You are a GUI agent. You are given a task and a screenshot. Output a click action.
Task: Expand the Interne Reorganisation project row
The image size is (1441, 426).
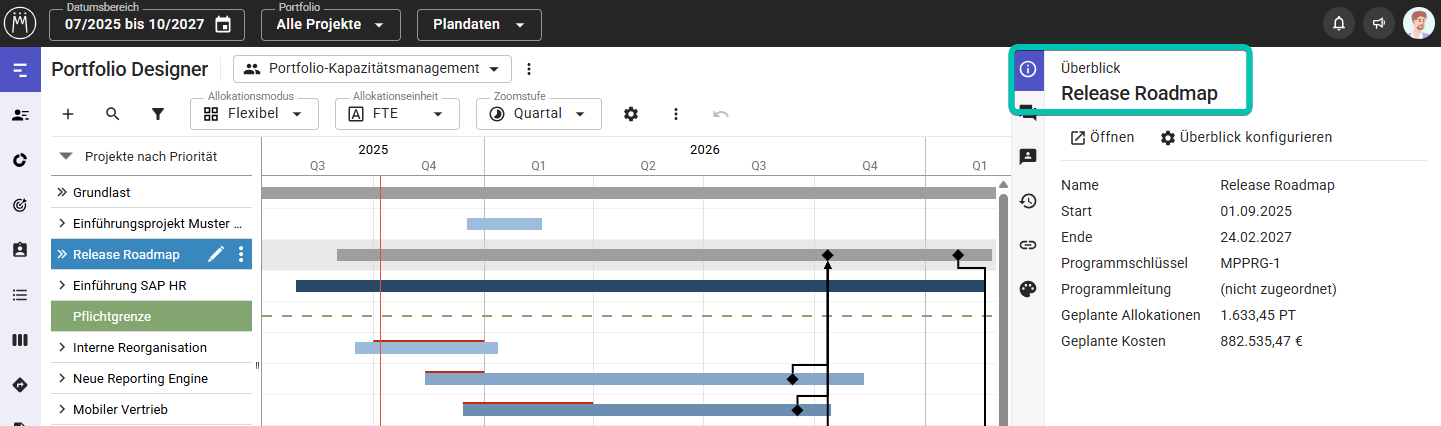point(62,348)
